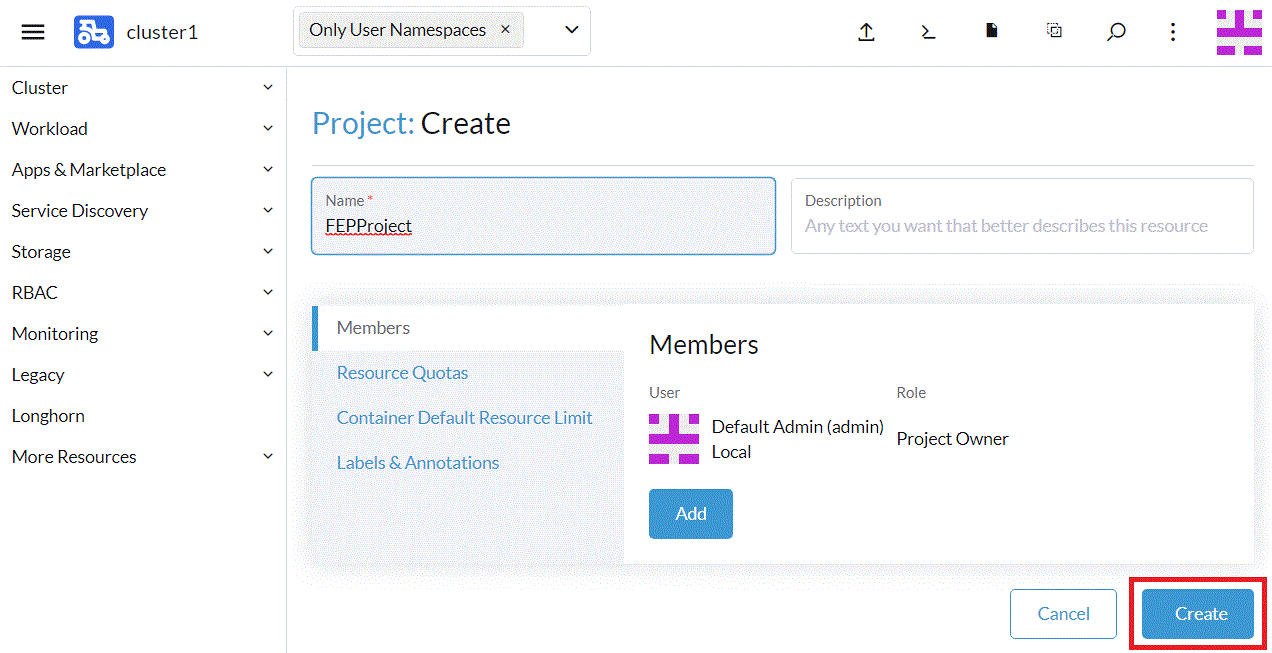
Task: Remove the Only User Namespaces filter tag
Action: 505,30
